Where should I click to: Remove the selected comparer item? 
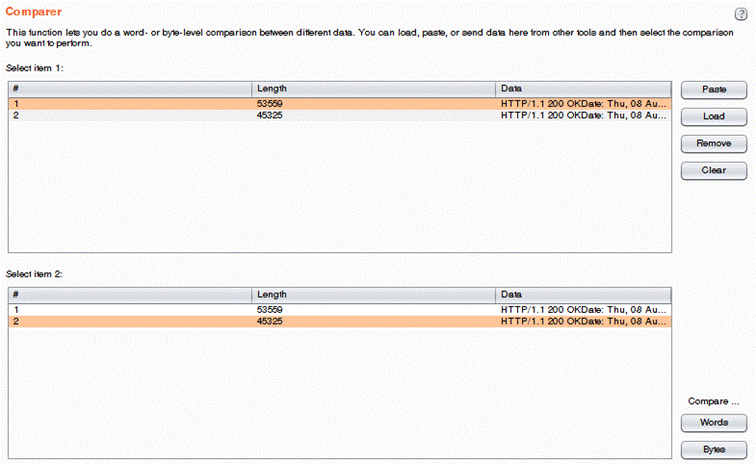click(x=713, y=143)
